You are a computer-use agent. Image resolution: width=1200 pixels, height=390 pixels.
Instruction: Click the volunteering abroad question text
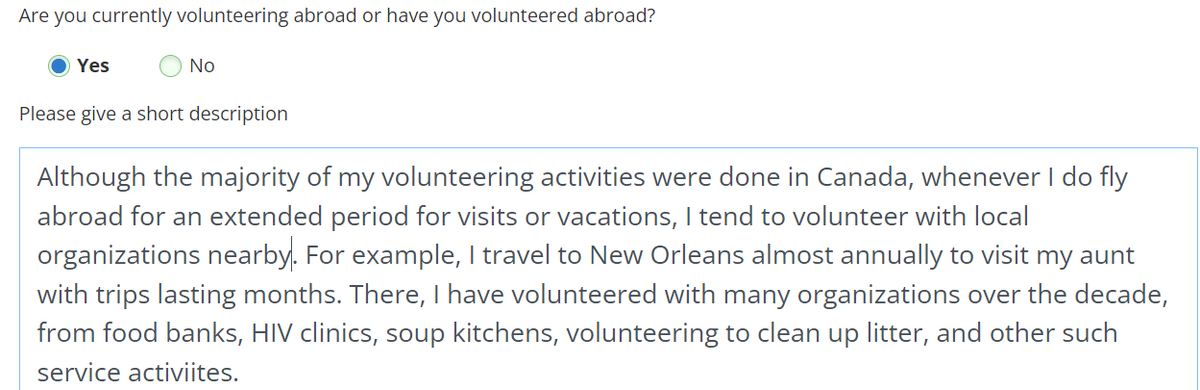click(337, 19)
